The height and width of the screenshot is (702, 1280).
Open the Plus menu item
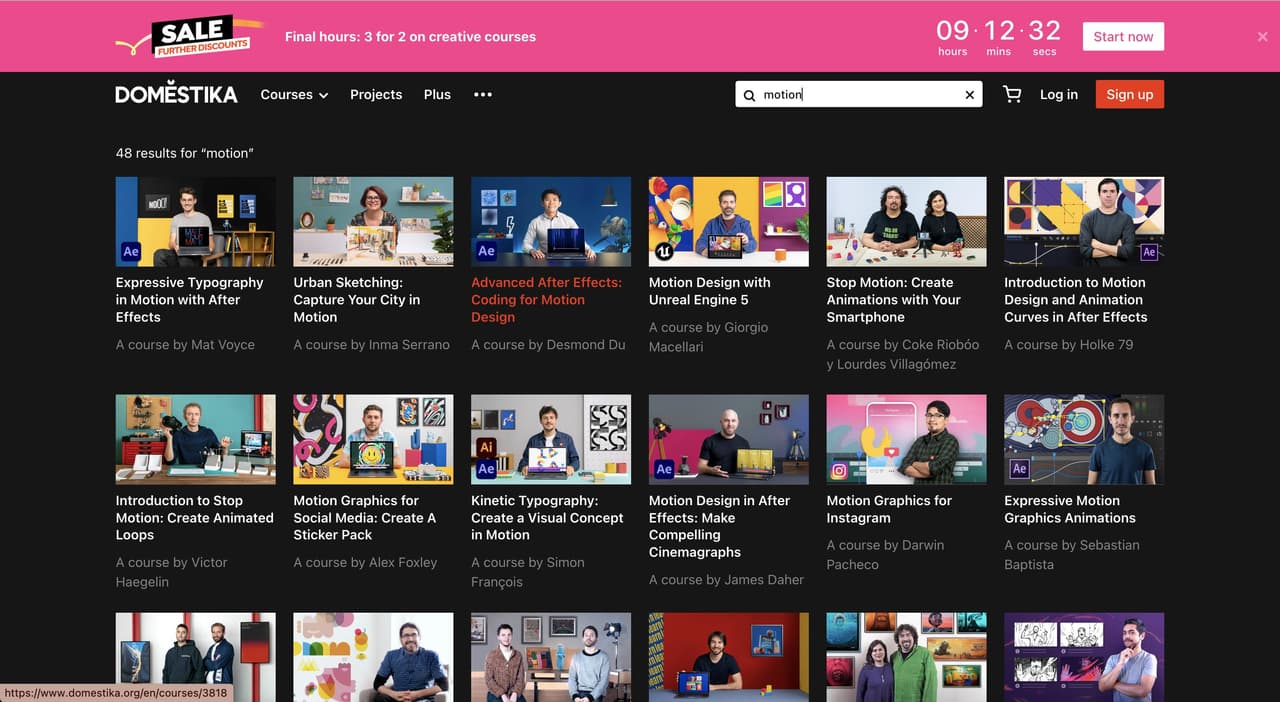[x=437, y=94]
